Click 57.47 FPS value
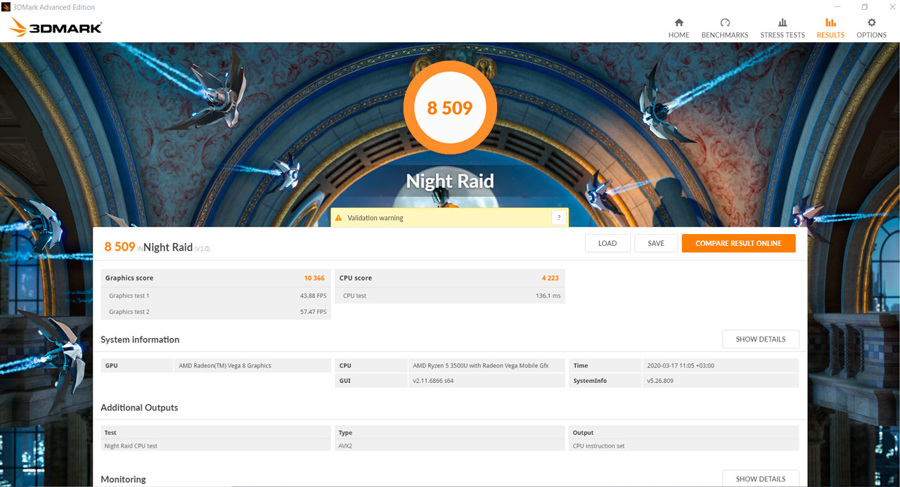This screenshot has width=900, height=487. pyautogui.click(x=313, y=312)
